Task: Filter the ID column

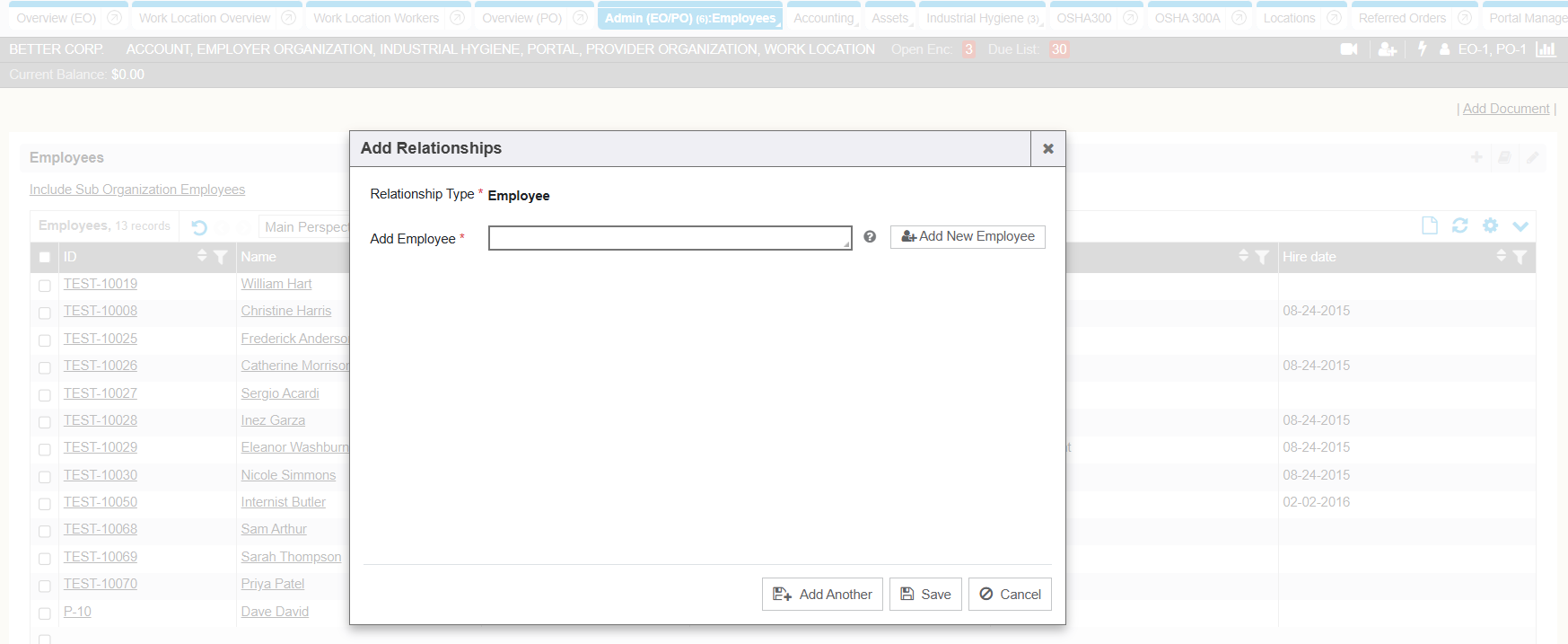Action: click(220, 258)
